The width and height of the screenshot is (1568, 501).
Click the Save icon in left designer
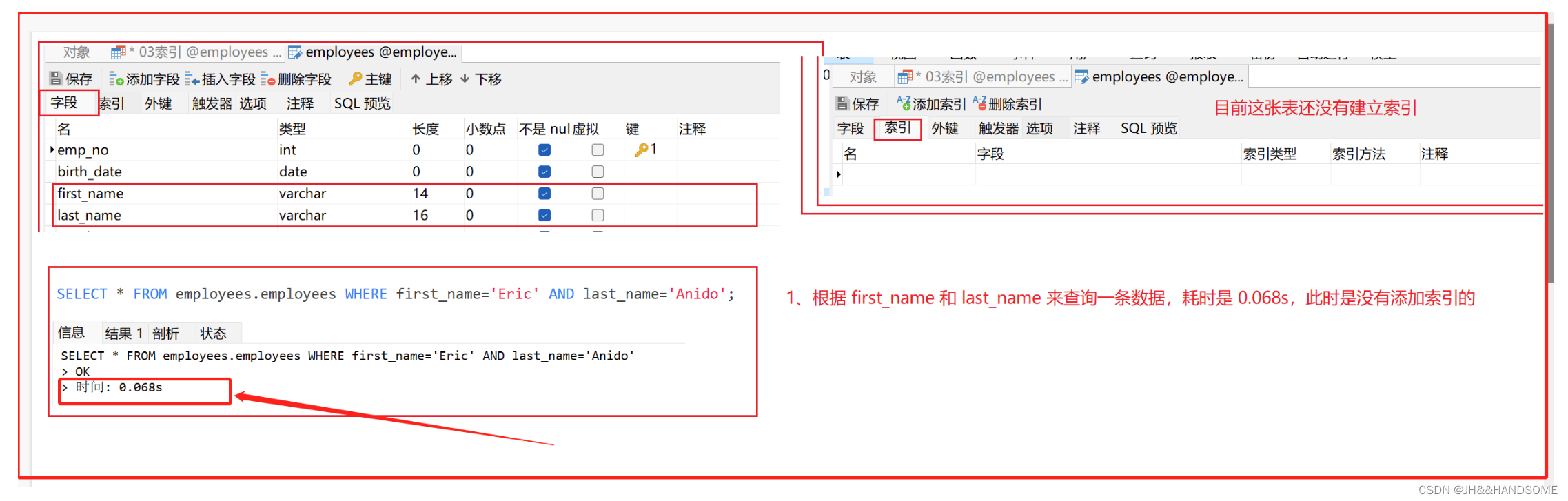point(56,79)
